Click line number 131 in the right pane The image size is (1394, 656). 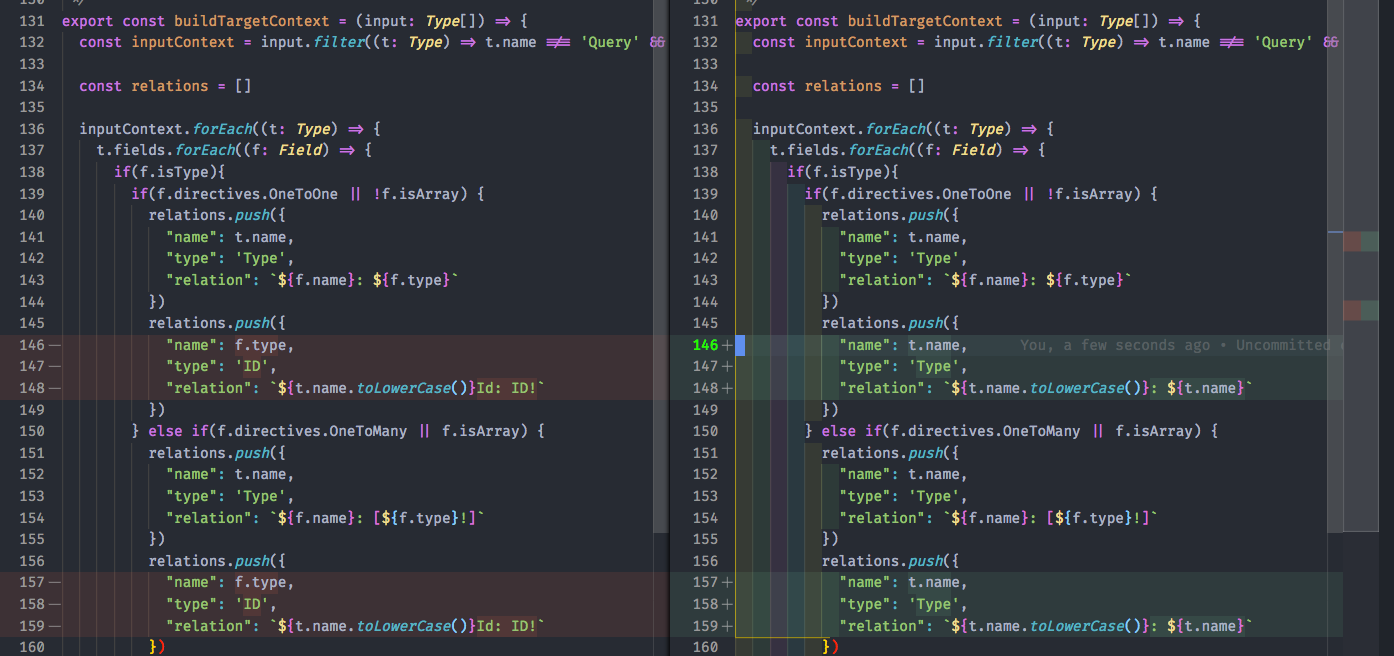[x=705, y=21]
